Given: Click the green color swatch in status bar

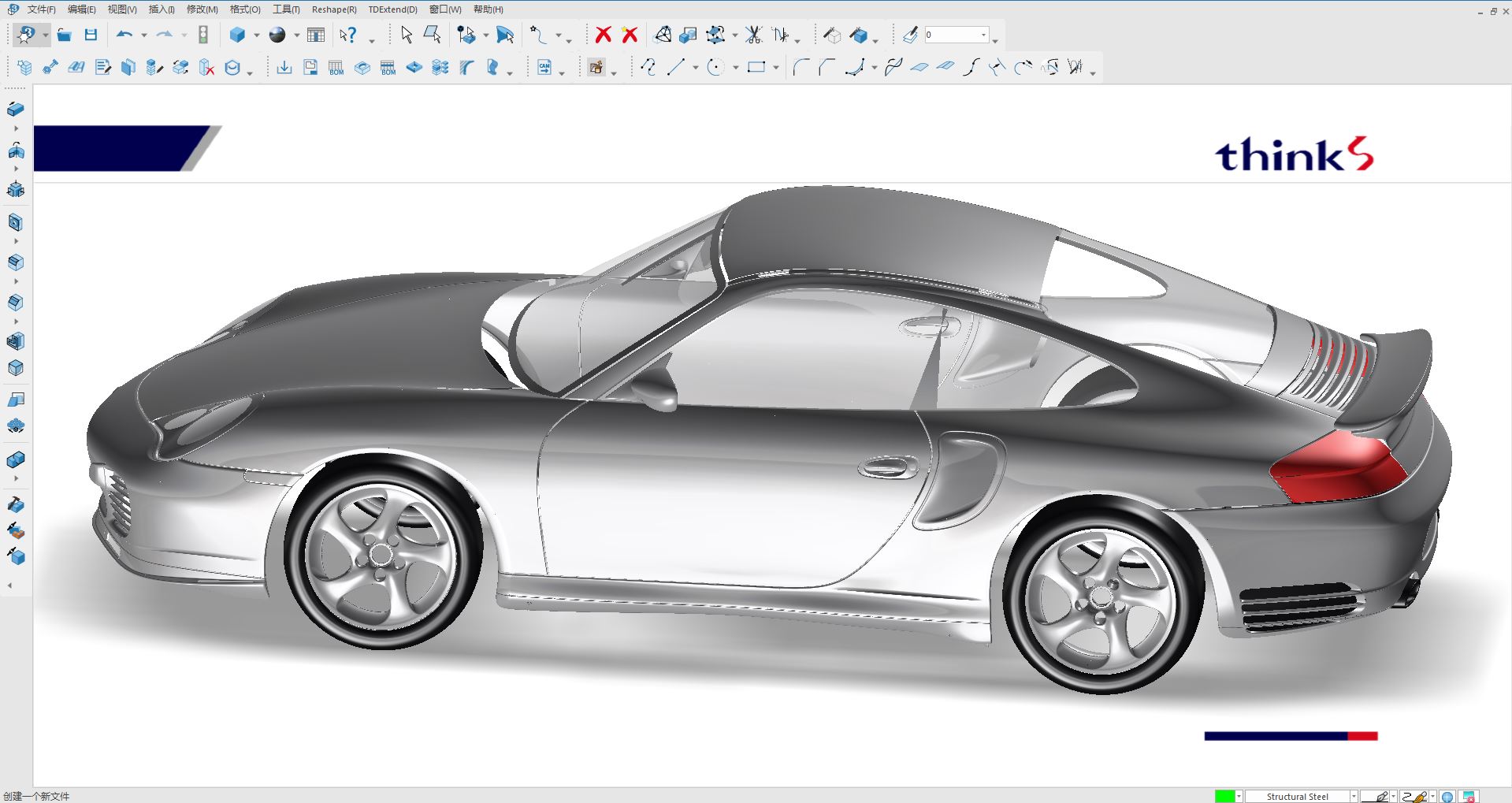Looking at the screenshot, I should point(1224,797).
